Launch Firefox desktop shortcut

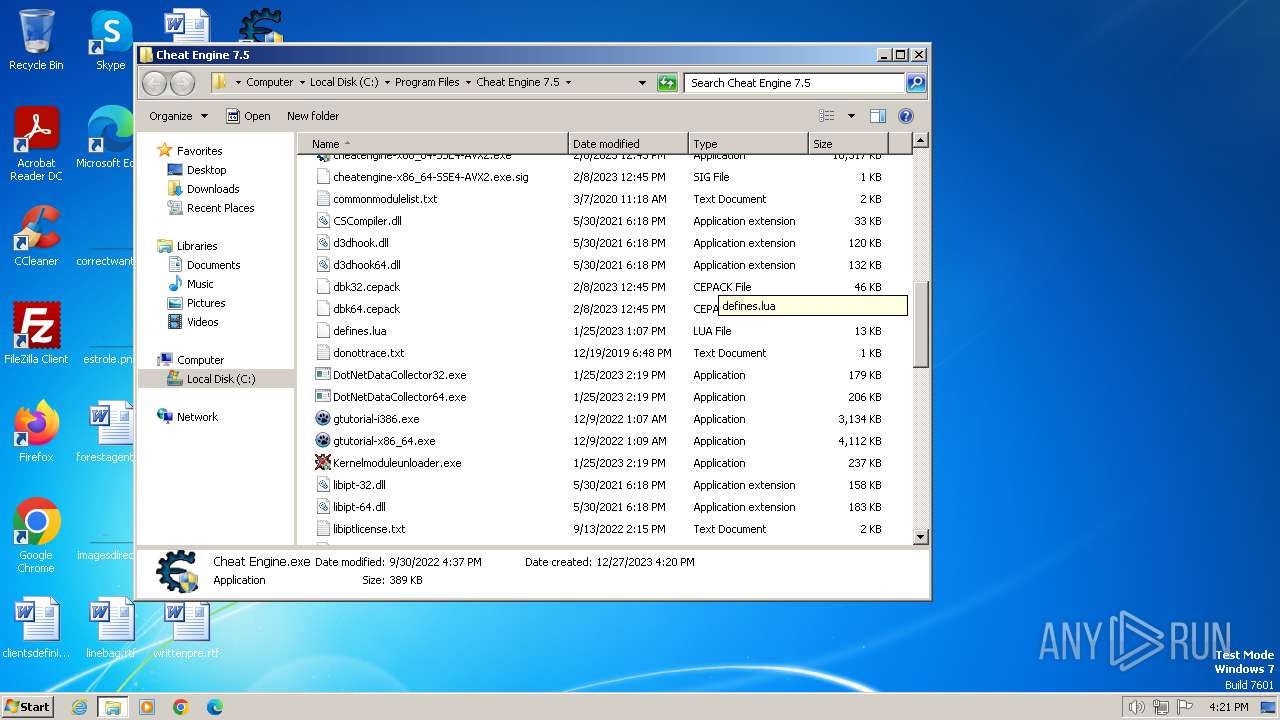36,431
